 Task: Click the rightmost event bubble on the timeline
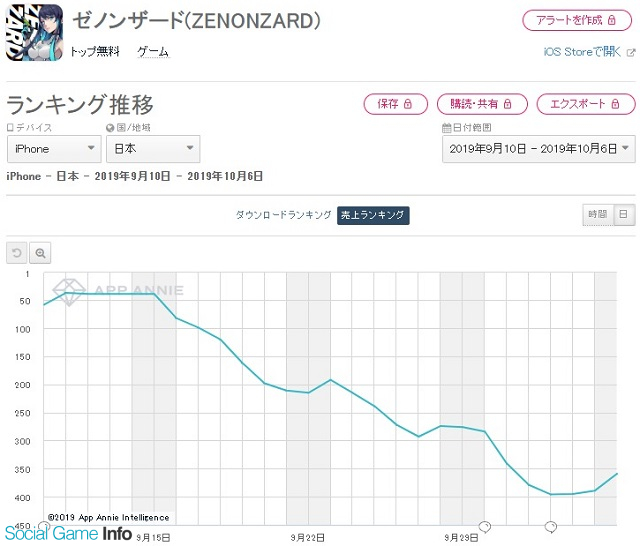tap(551, 527)
